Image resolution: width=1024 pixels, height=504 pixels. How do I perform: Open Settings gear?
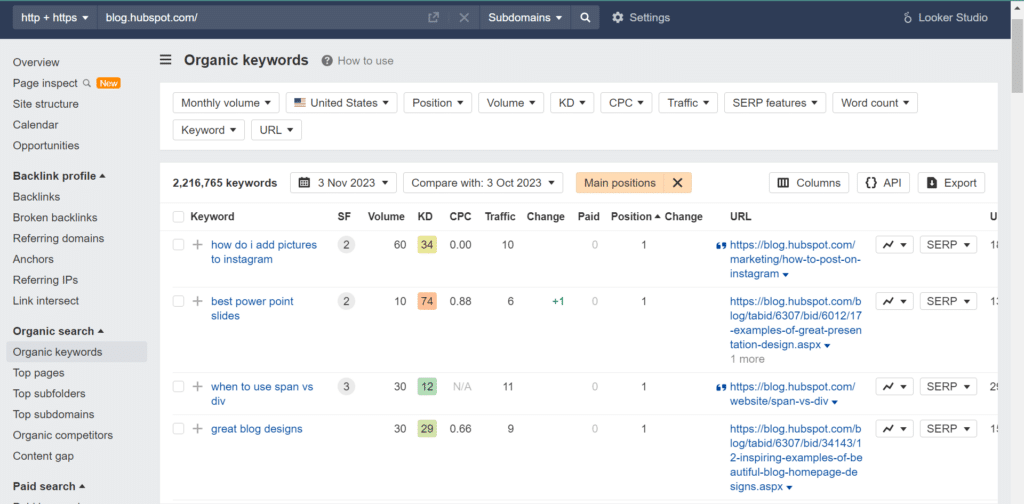click(641, 18)
